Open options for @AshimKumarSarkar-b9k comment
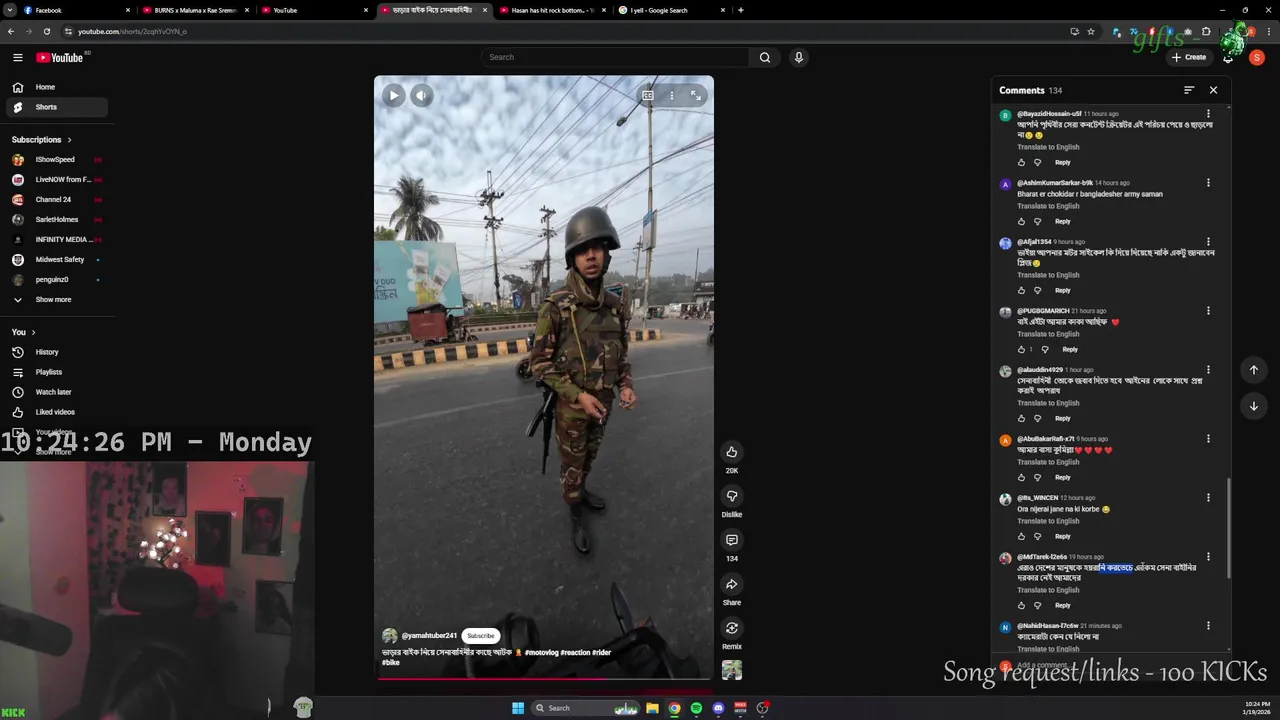The height and width of the screenshot is (720, 1280). tap(1208, 183)
